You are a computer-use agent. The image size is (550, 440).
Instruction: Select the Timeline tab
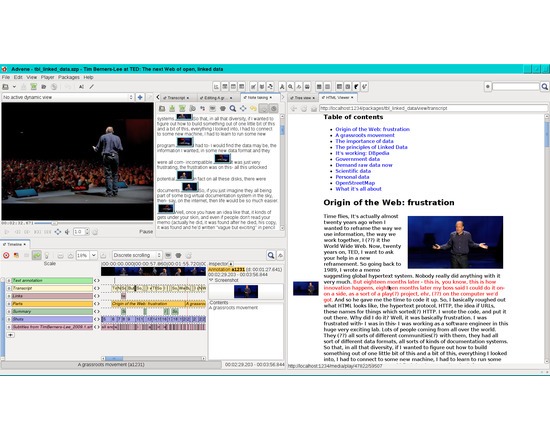[15, 244]
